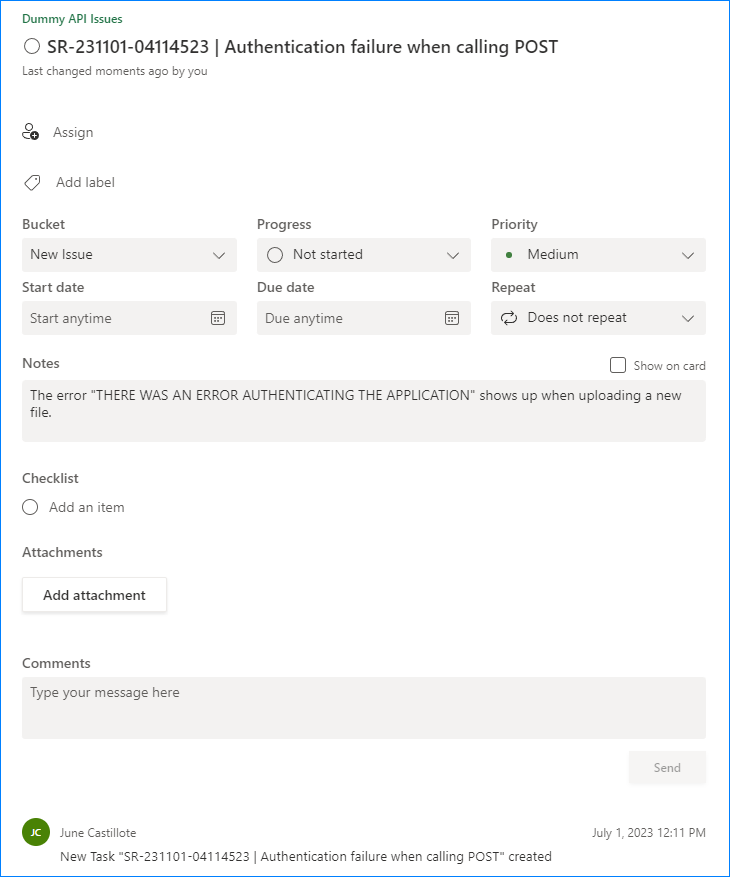Screen dimensions: 730x877
Task: Click the Assign person icon
Action: pyautogui.click(x=31, y=132)
